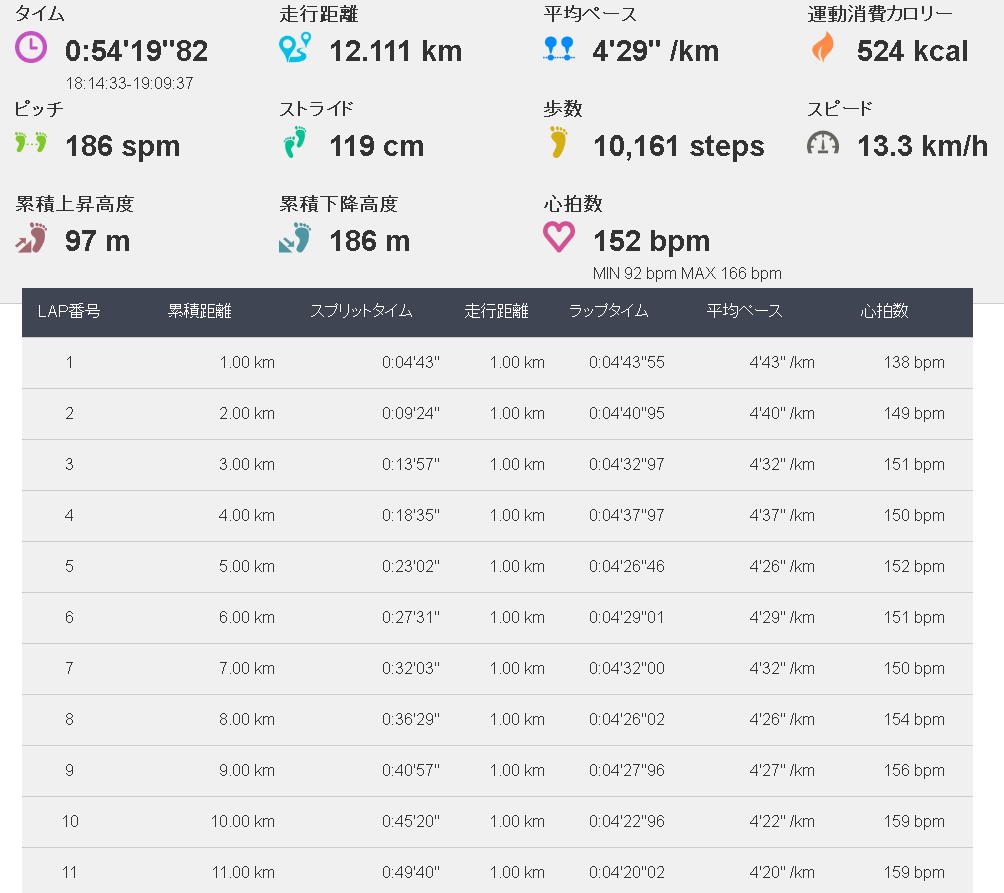This screenshot has height=893, width=1004.
Task: Select the LAP番号 column header
Action: tap(69, 311)
